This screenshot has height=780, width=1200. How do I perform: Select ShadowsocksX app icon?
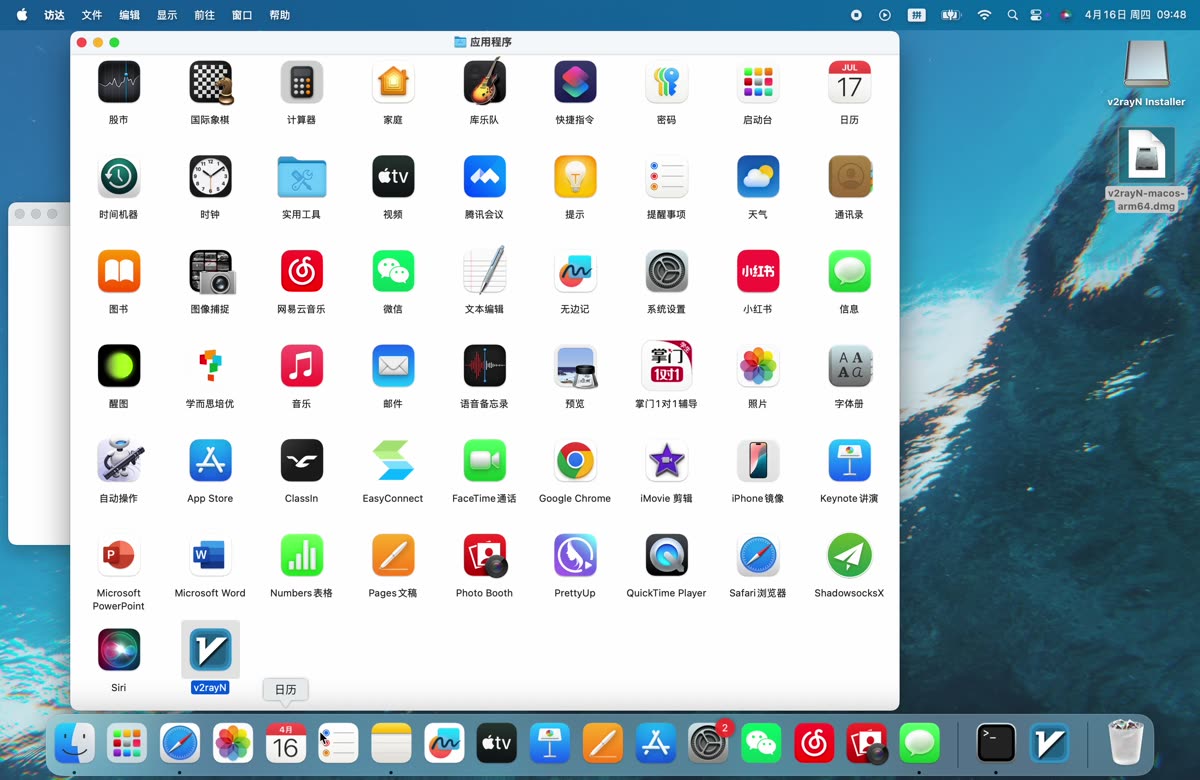[x=849, y=555]
